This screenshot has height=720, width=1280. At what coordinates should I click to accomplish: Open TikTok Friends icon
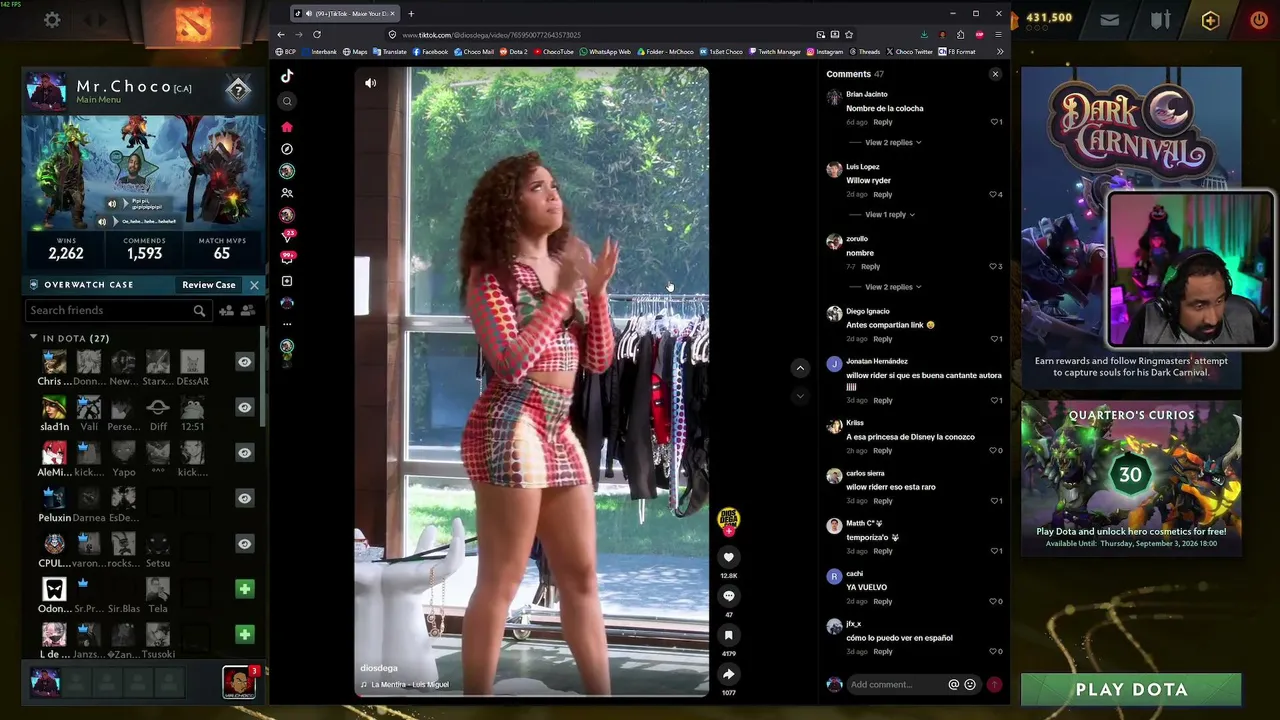[287, 193]
